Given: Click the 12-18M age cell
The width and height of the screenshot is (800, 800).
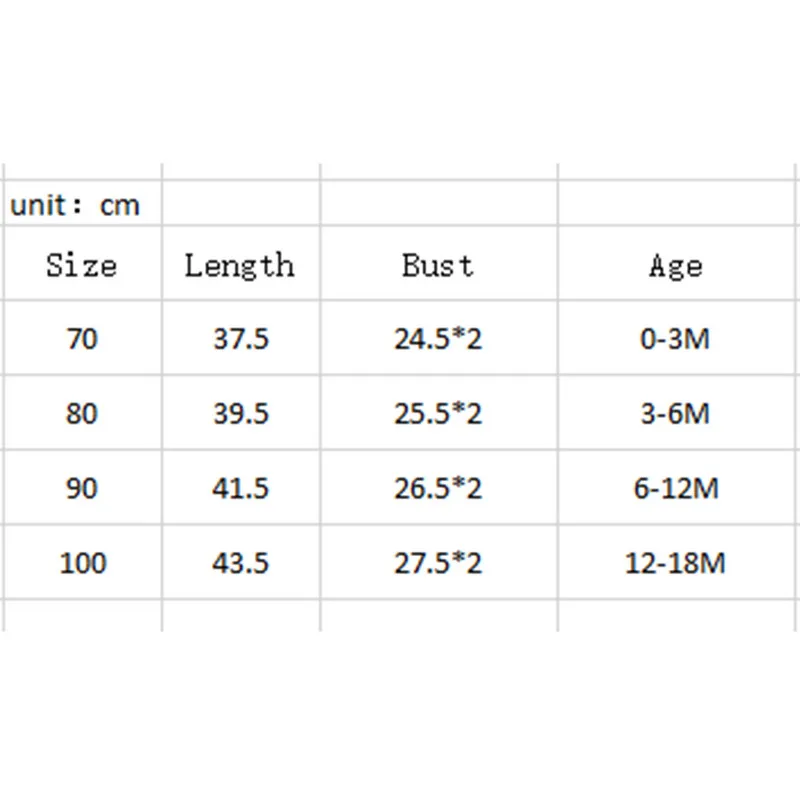Looking at the screenshot, I should click(x=677, y=562).
